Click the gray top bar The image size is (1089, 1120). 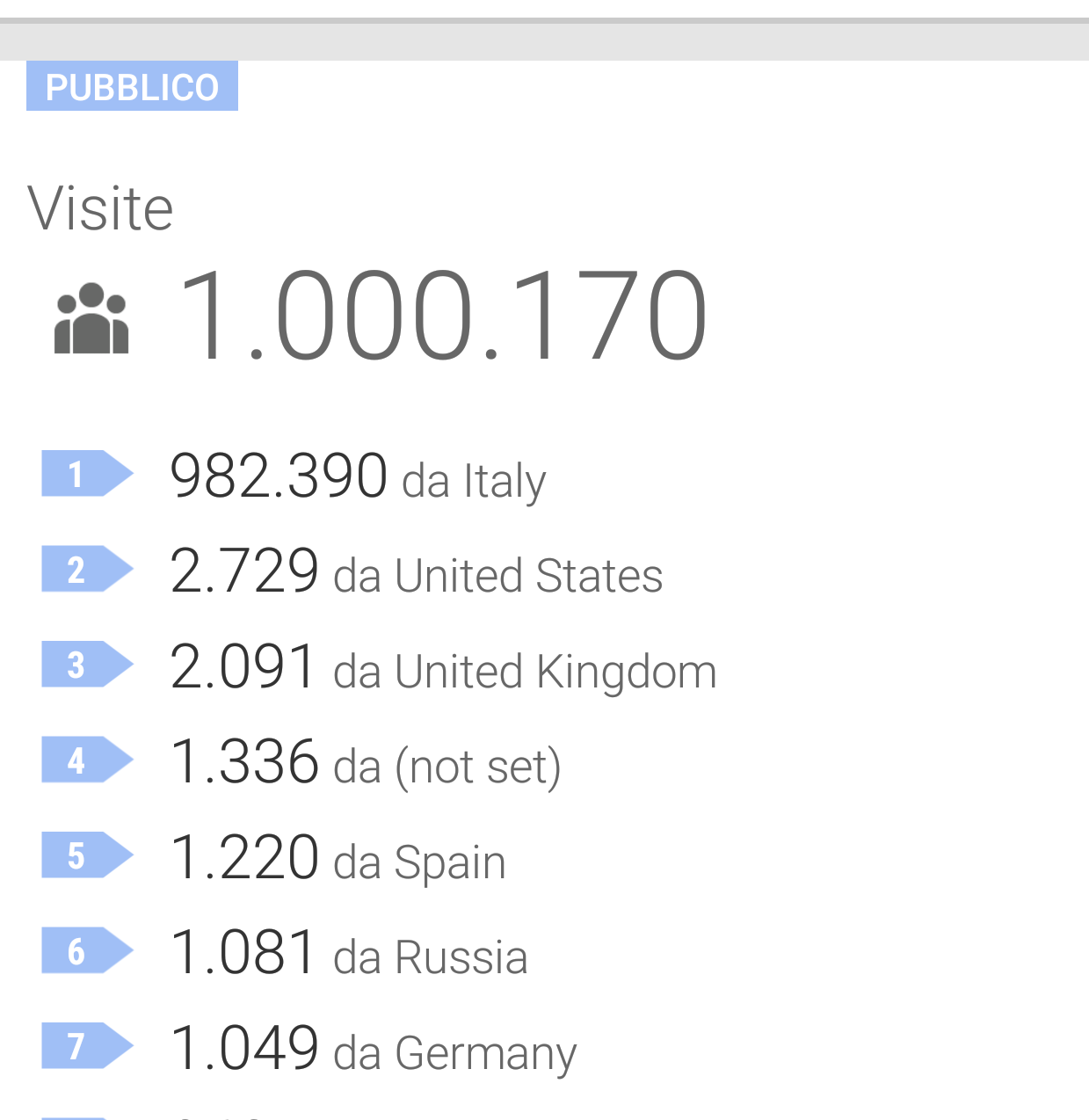click(544, 40)
